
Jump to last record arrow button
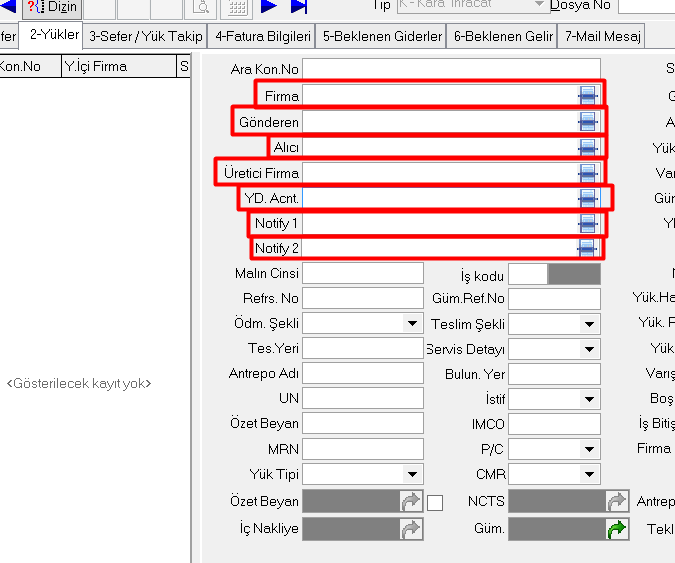click(x=299, y=6)
